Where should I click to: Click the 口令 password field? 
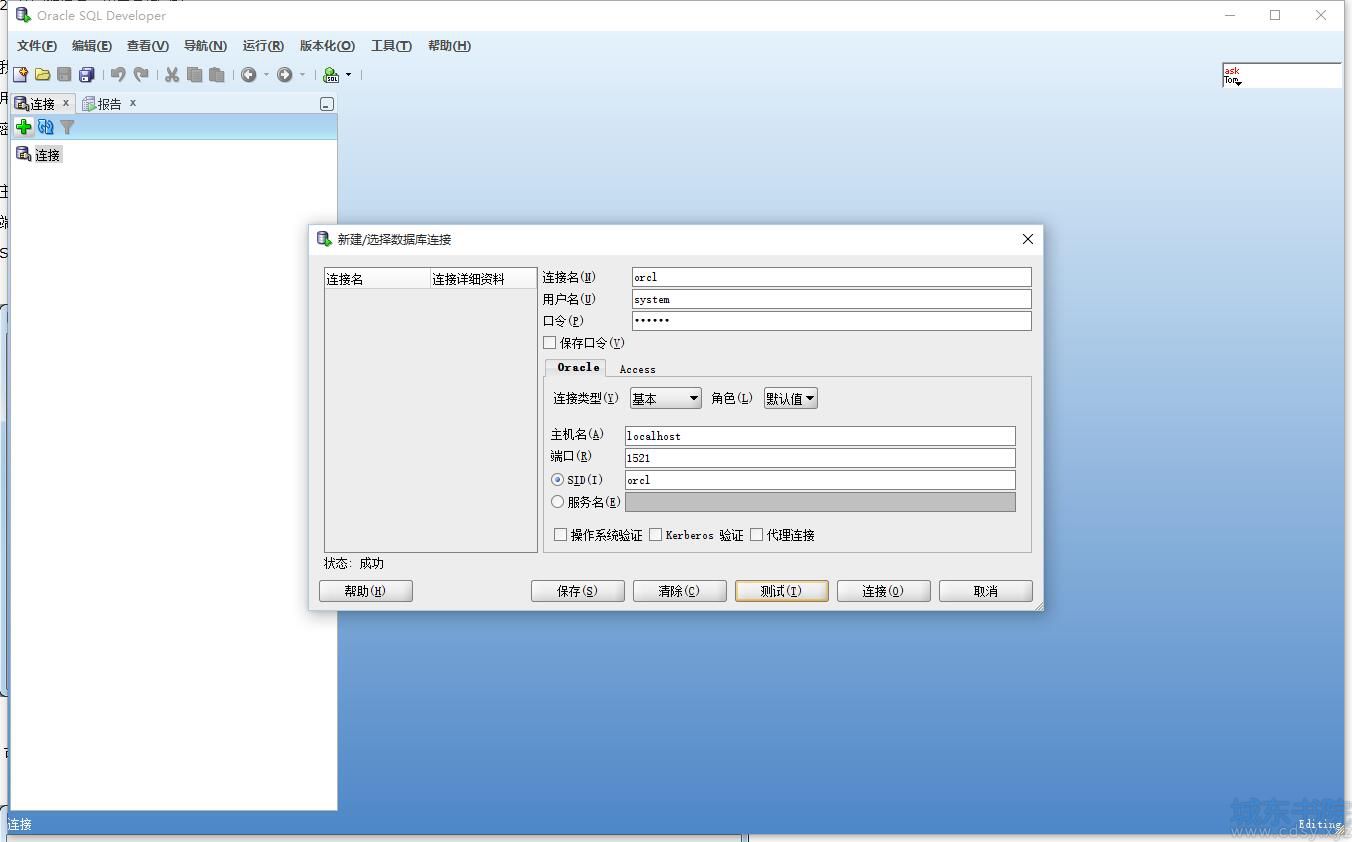[x=831, y=321]
